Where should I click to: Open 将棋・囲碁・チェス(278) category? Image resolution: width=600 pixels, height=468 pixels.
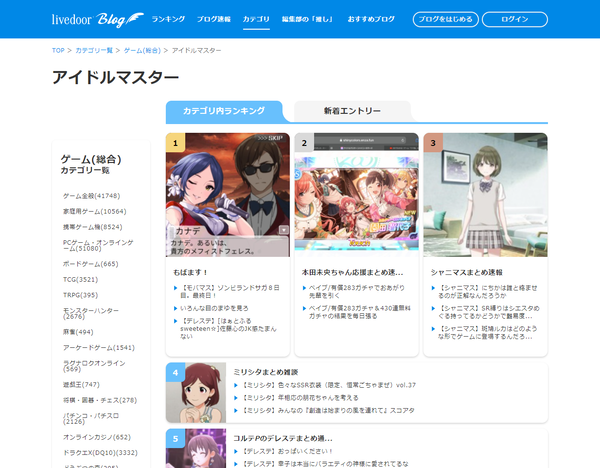pyautogui.click(x=100, y=400)
